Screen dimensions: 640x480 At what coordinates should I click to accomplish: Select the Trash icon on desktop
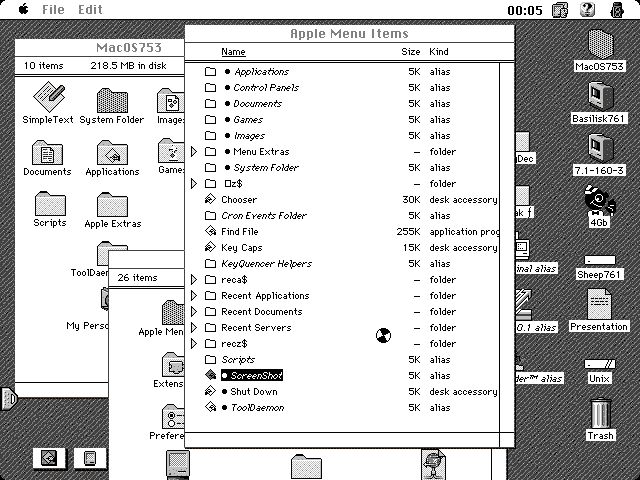[x=600, y=414]
